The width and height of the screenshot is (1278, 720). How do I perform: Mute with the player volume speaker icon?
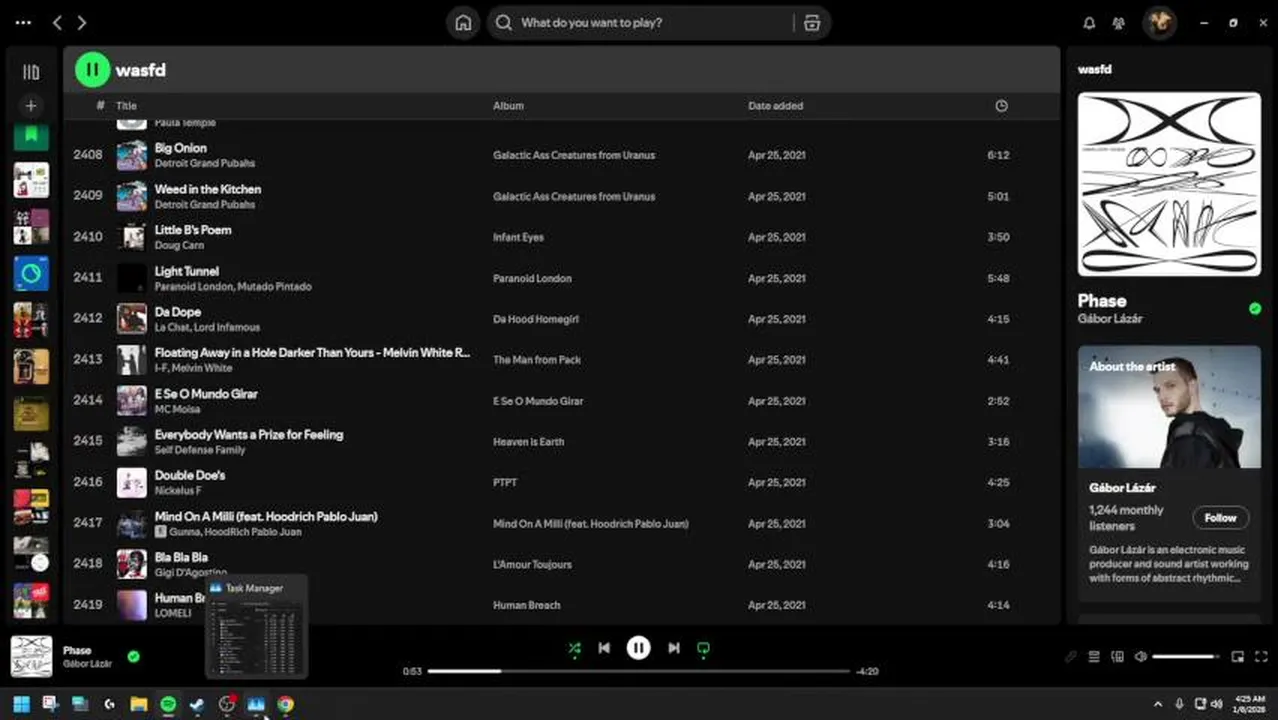(x=1141, y=657)
